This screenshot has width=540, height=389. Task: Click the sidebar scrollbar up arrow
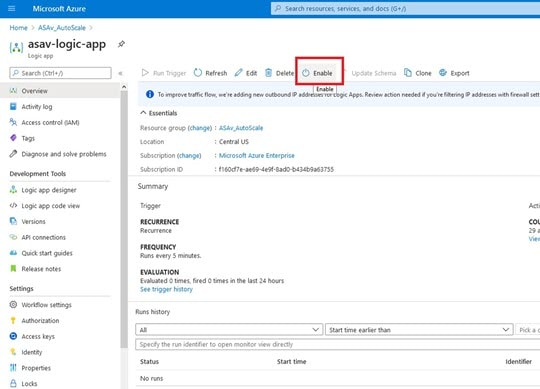[x=124, y=87]
